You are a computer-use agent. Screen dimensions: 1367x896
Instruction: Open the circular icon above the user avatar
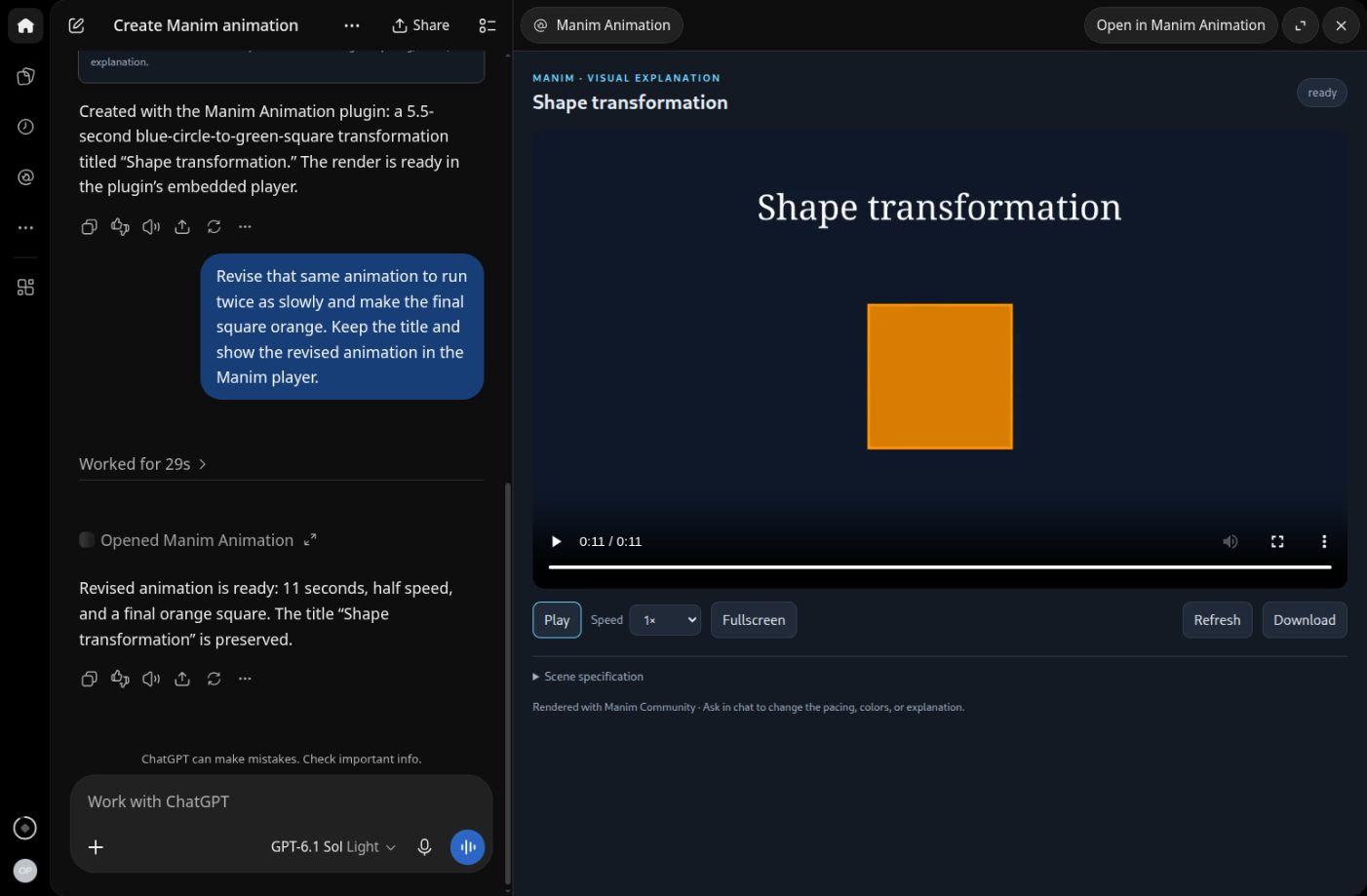pyautogui.click(x=25, y=828)
